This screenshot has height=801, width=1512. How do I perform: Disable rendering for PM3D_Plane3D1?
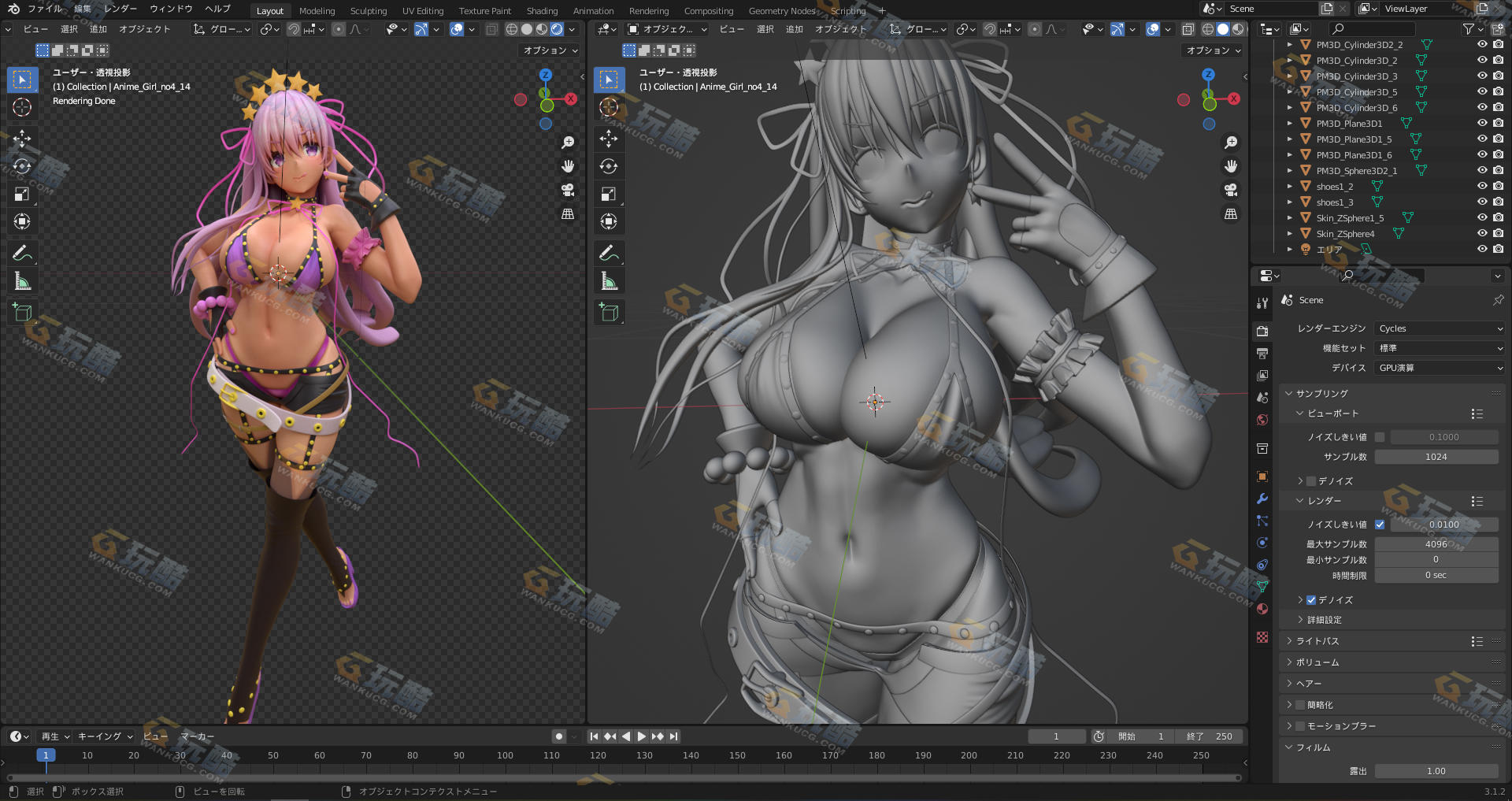[1498, 124]
